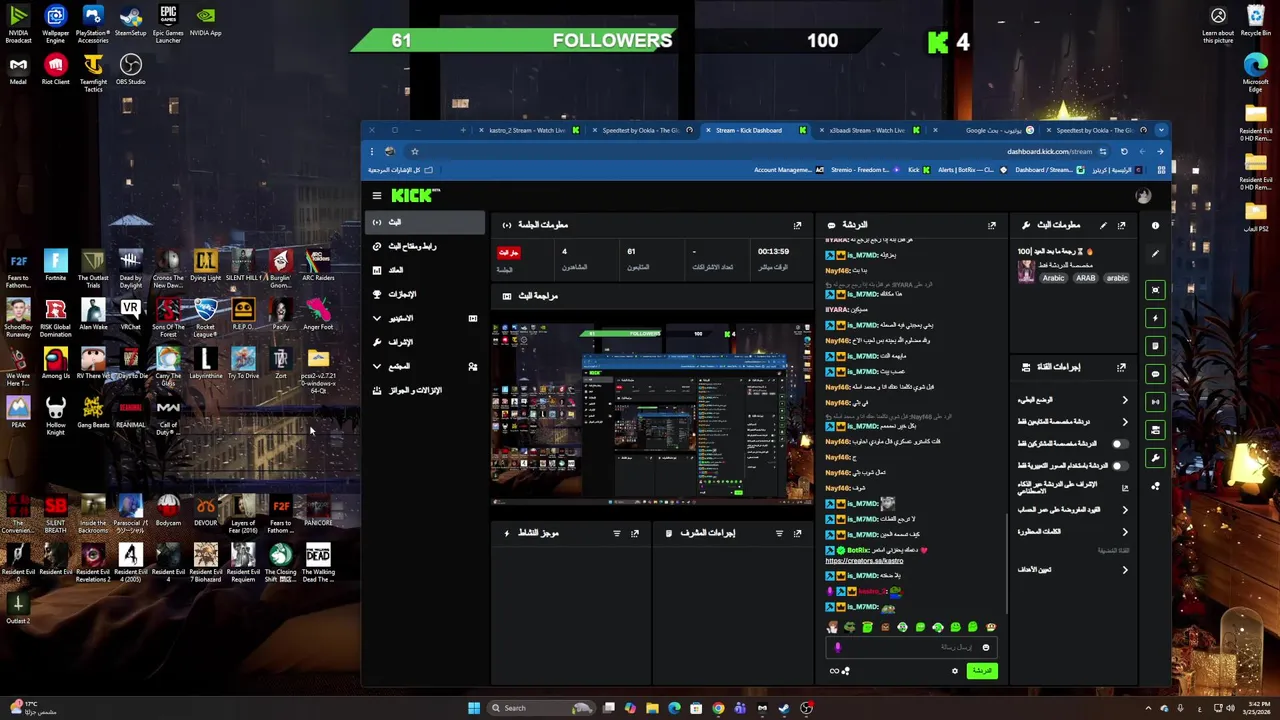Pop out the stream info panel
The width and height of the screenshot is (1280, 720).
1121,225
